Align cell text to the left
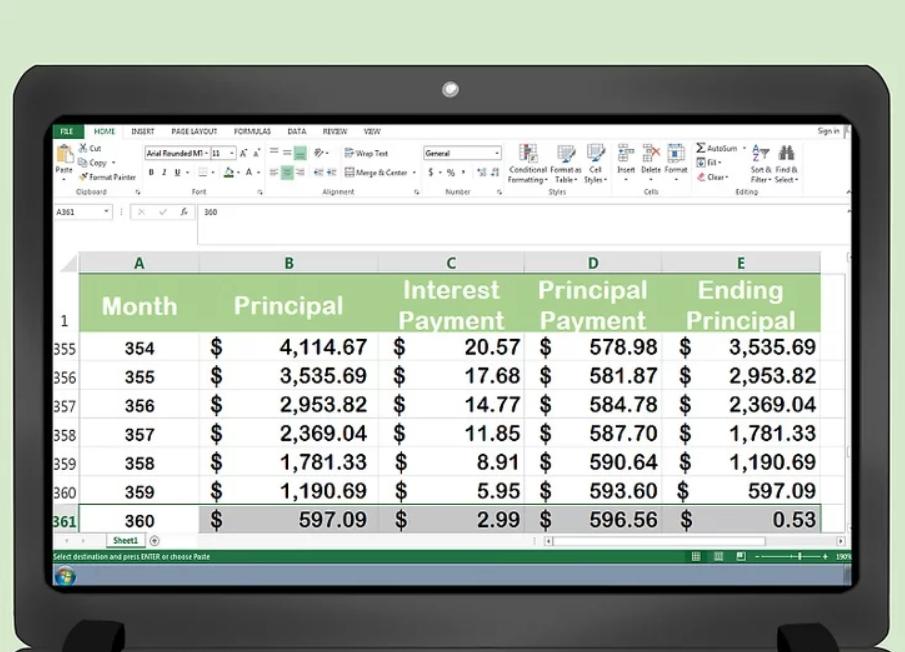The image size is (905, 652). [274, 172]
